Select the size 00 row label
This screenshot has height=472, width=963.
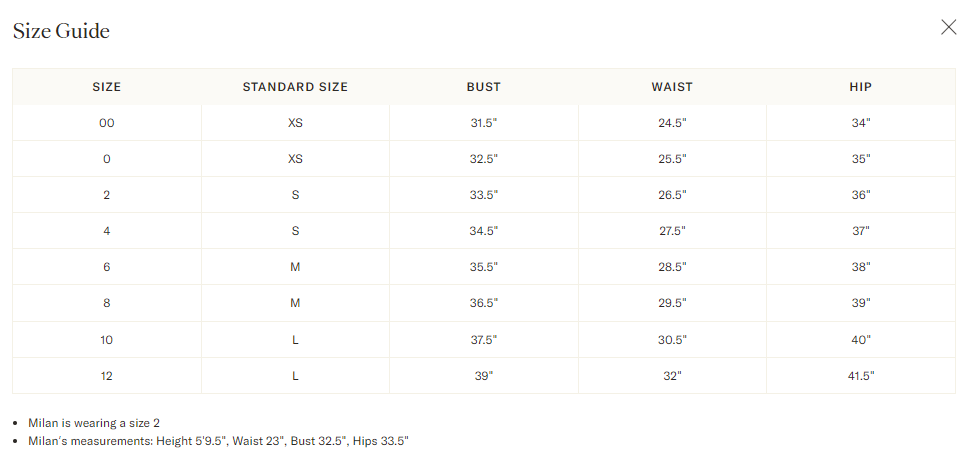(106, 123)
